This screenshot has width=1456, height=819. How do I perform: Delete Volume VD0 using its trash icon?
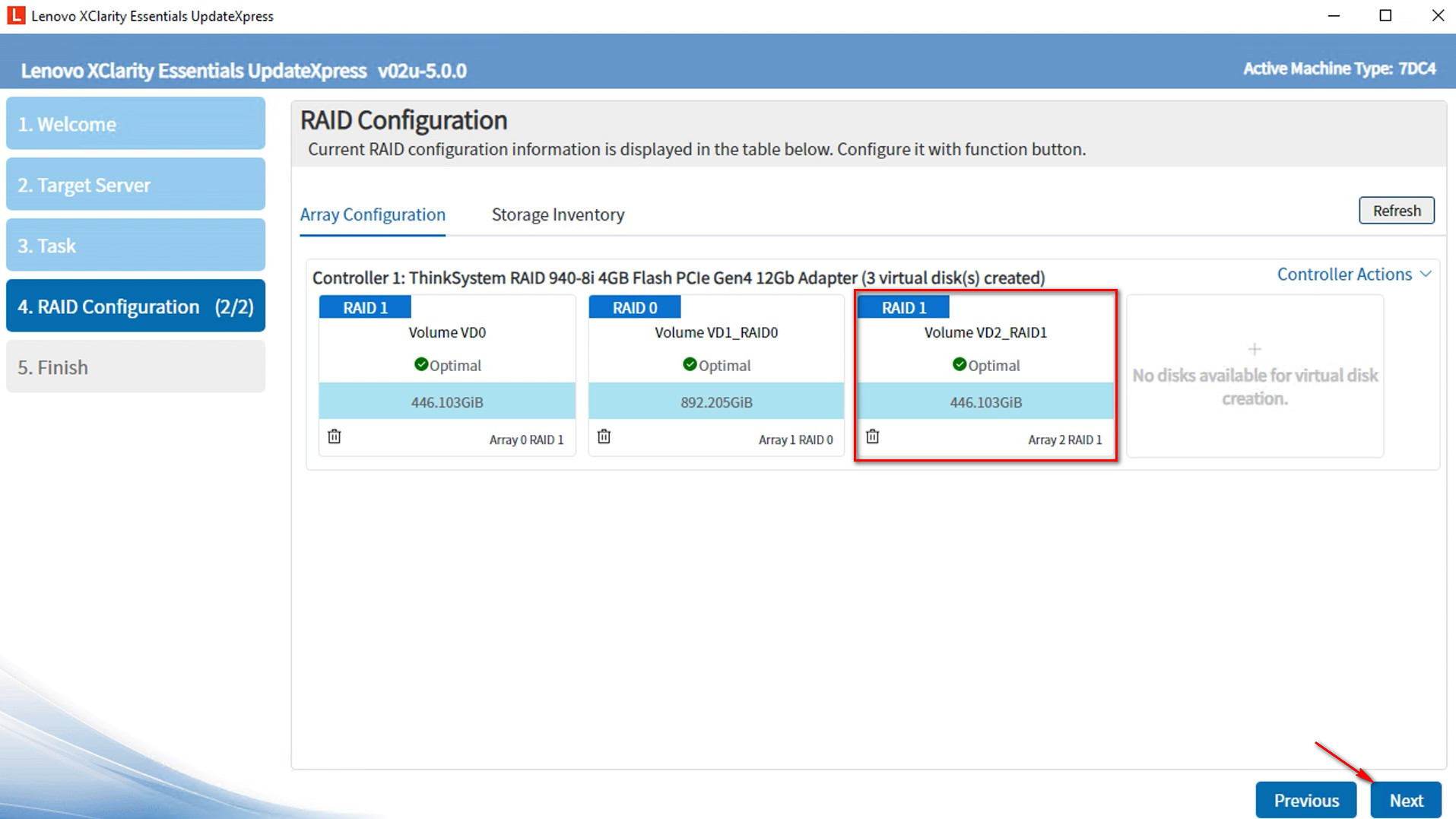335,436
